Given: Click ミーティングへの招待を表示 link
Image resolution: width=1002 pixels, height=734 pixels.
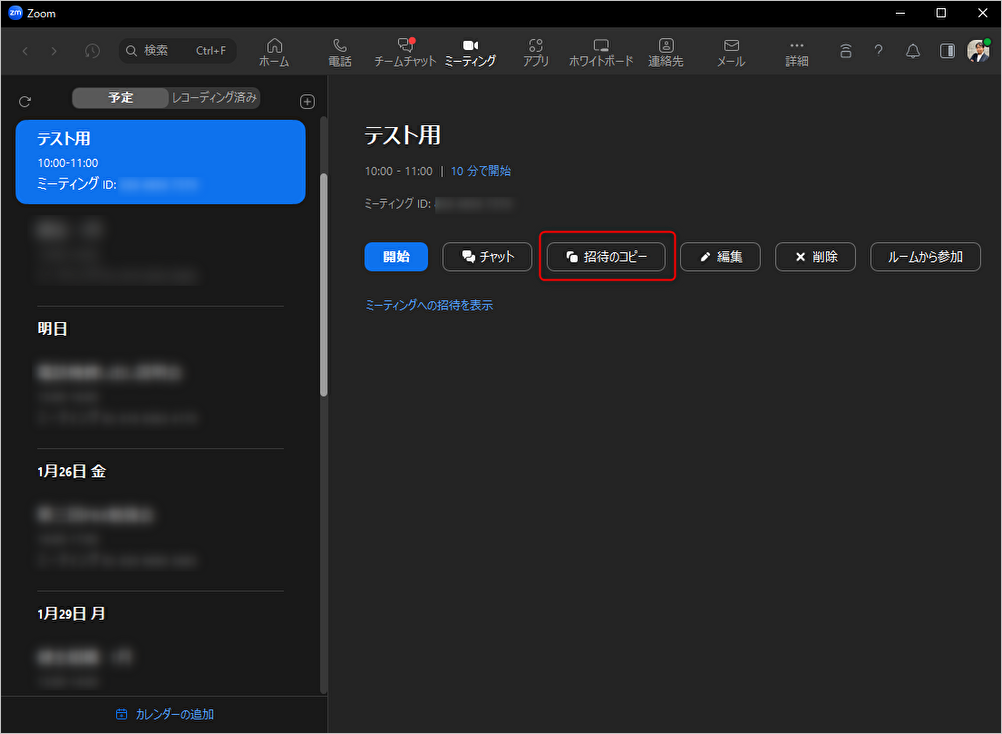Looking at the screenshot, I should coord(429,305).
